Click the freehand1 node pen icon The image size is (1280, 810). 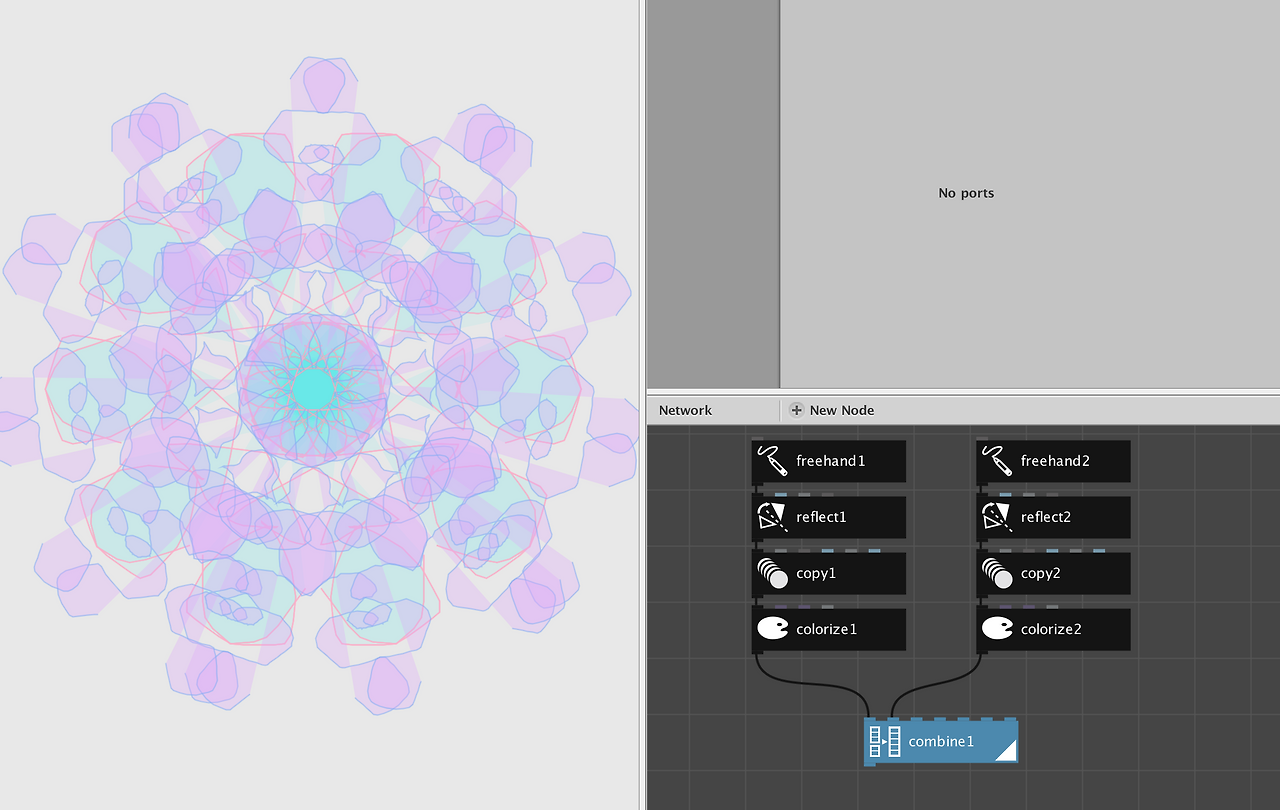click(x=772, y=461)
